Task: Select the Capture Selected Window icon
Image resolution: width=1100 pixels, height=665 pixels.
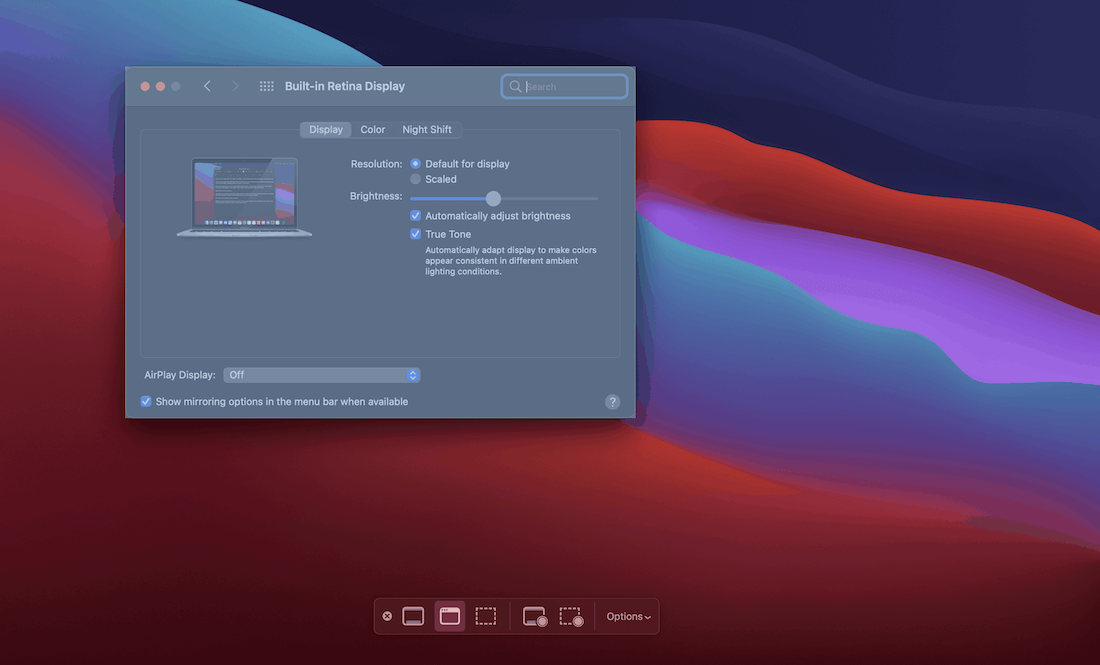Action: [450, 616]
